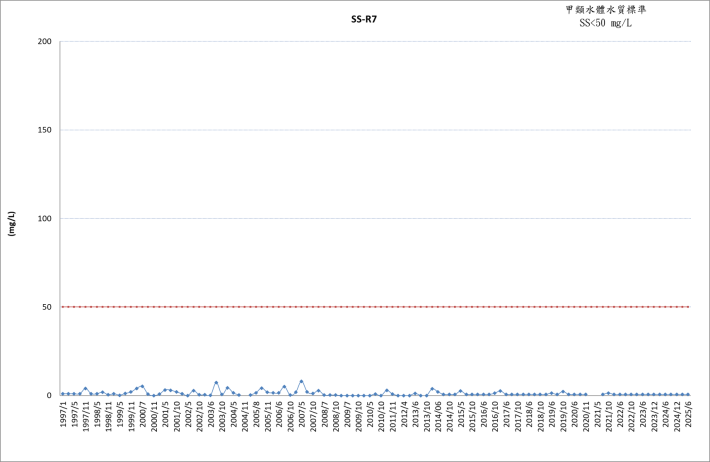
Task: Click the 2020/6 x-axis label
Action: (x=575, y=413)
